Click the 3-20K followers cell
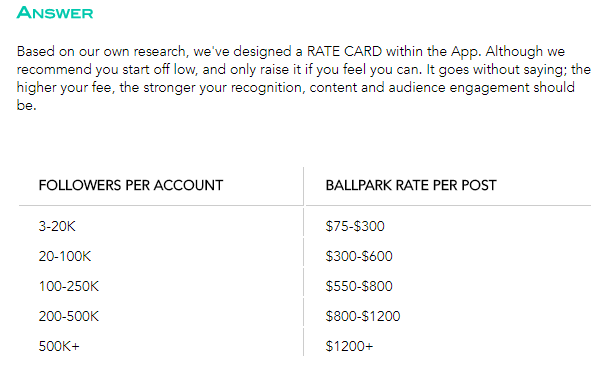This screenshot has height=379, width=616. (x=57, y=226)
